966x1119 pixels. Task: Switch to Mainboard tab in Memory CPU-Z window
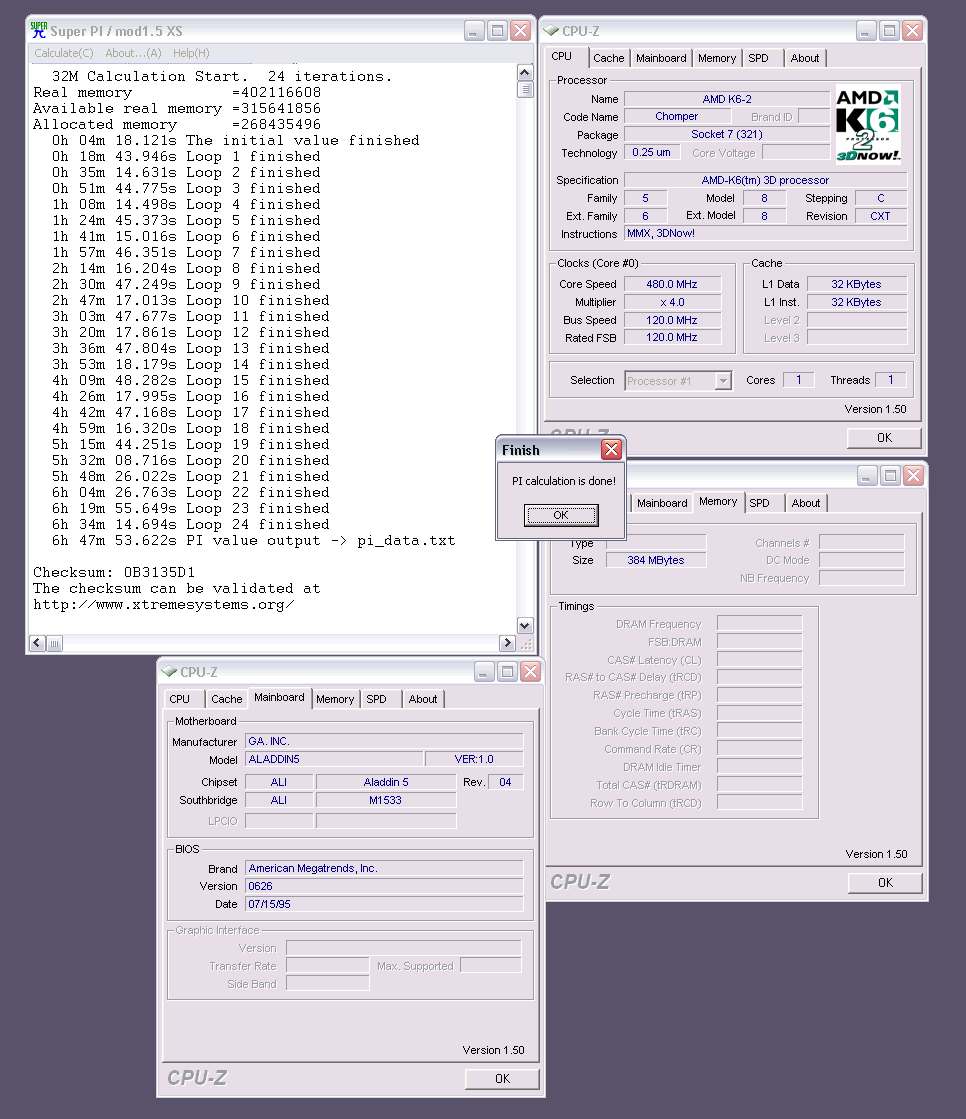(662, 503)
